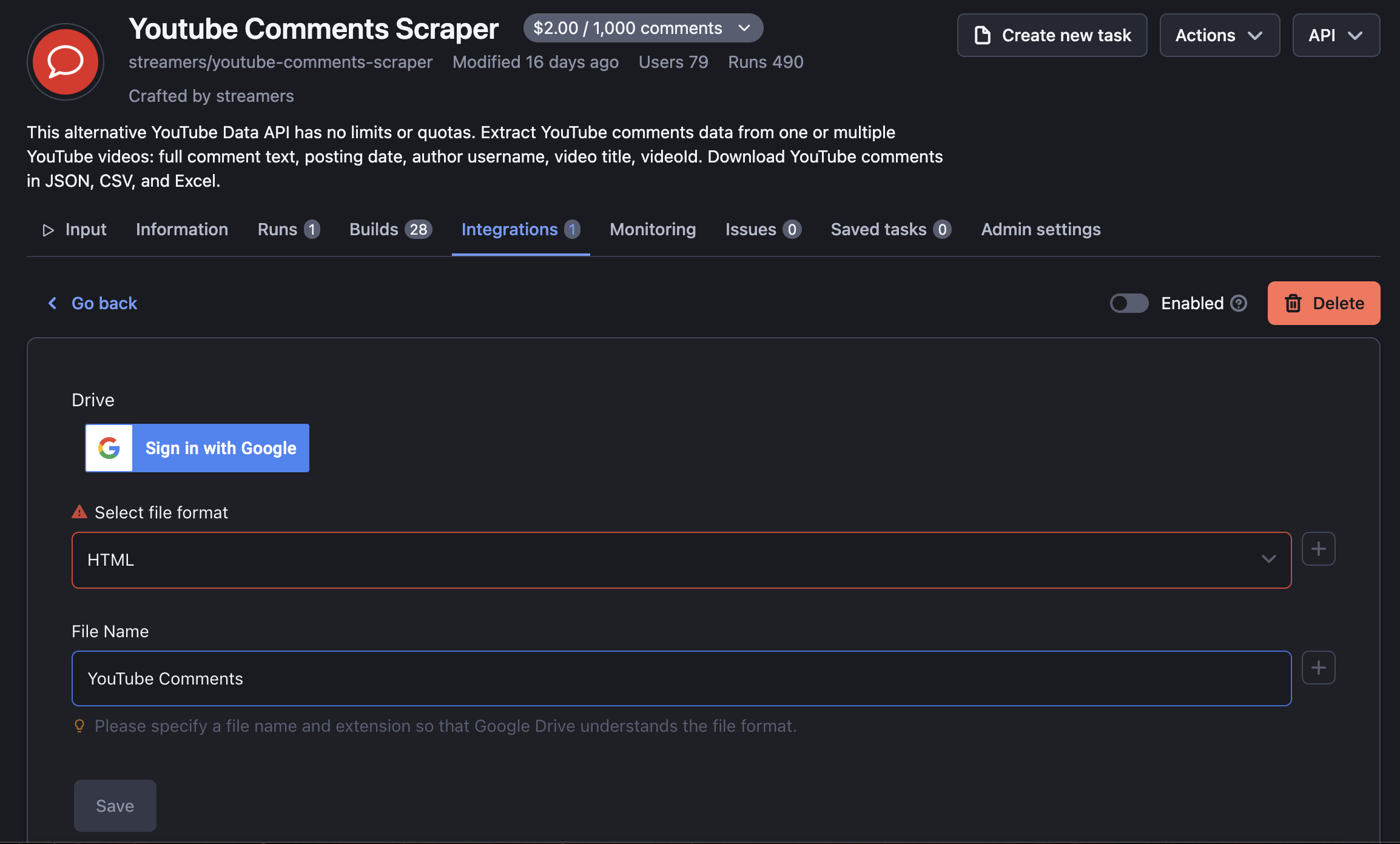1400x844 pixels.
Task: Click the hint bulb icon near file name
Action: coord(79,725)
